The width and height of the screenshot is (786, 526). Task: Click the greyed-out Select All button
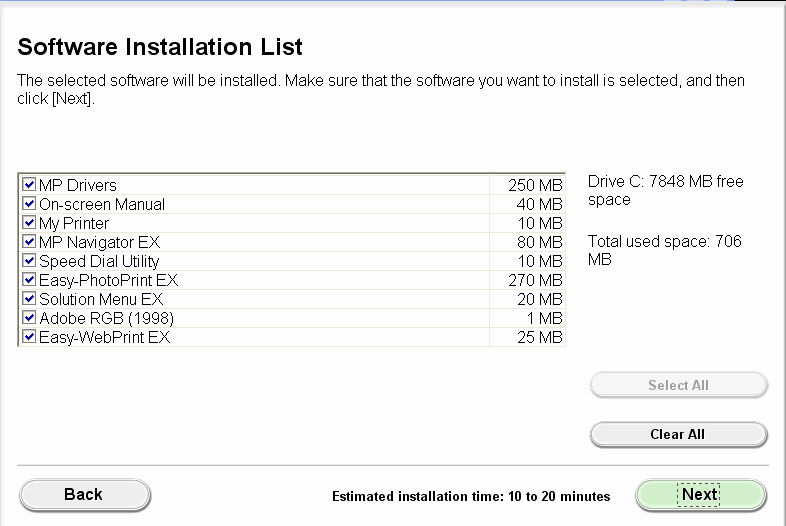(x=678, y=385)
